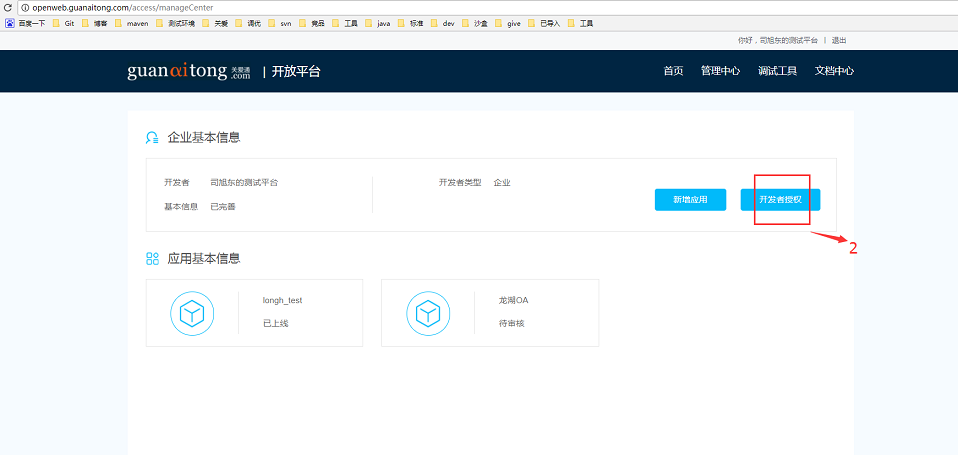
Task: Open the 博客 bookmark folder
Action: (x=95, y=24)
